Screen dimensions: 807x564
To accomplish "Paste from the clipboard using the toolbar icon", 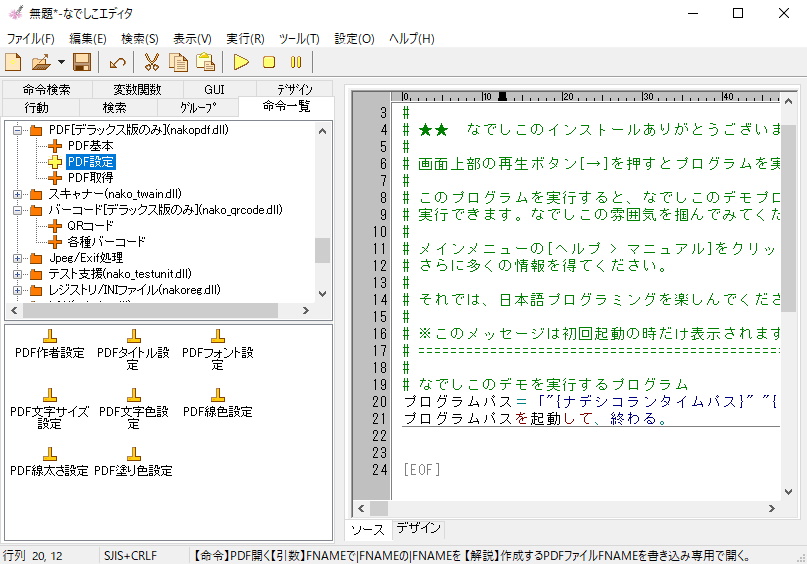I will [x=206, y=62].
